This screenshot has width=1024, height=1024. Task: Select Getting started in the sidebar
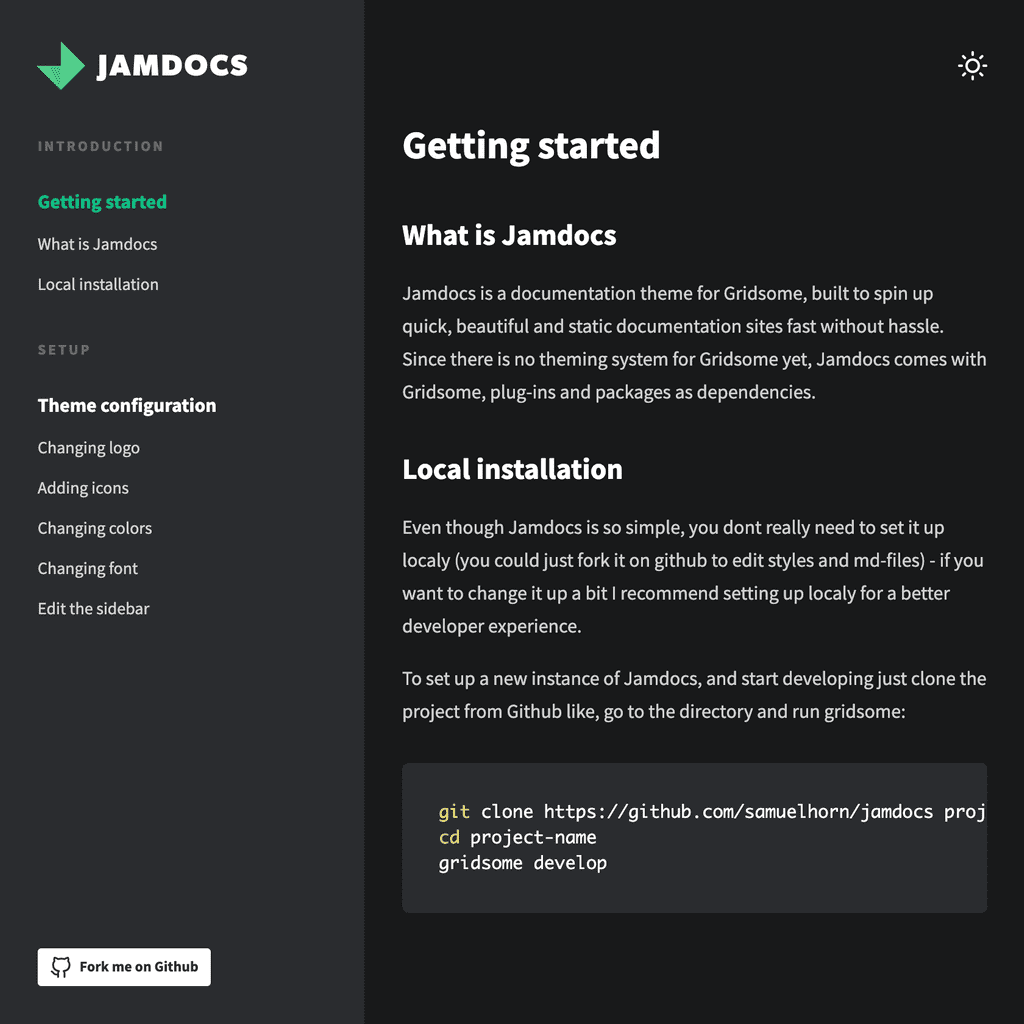tap(101, 201)
